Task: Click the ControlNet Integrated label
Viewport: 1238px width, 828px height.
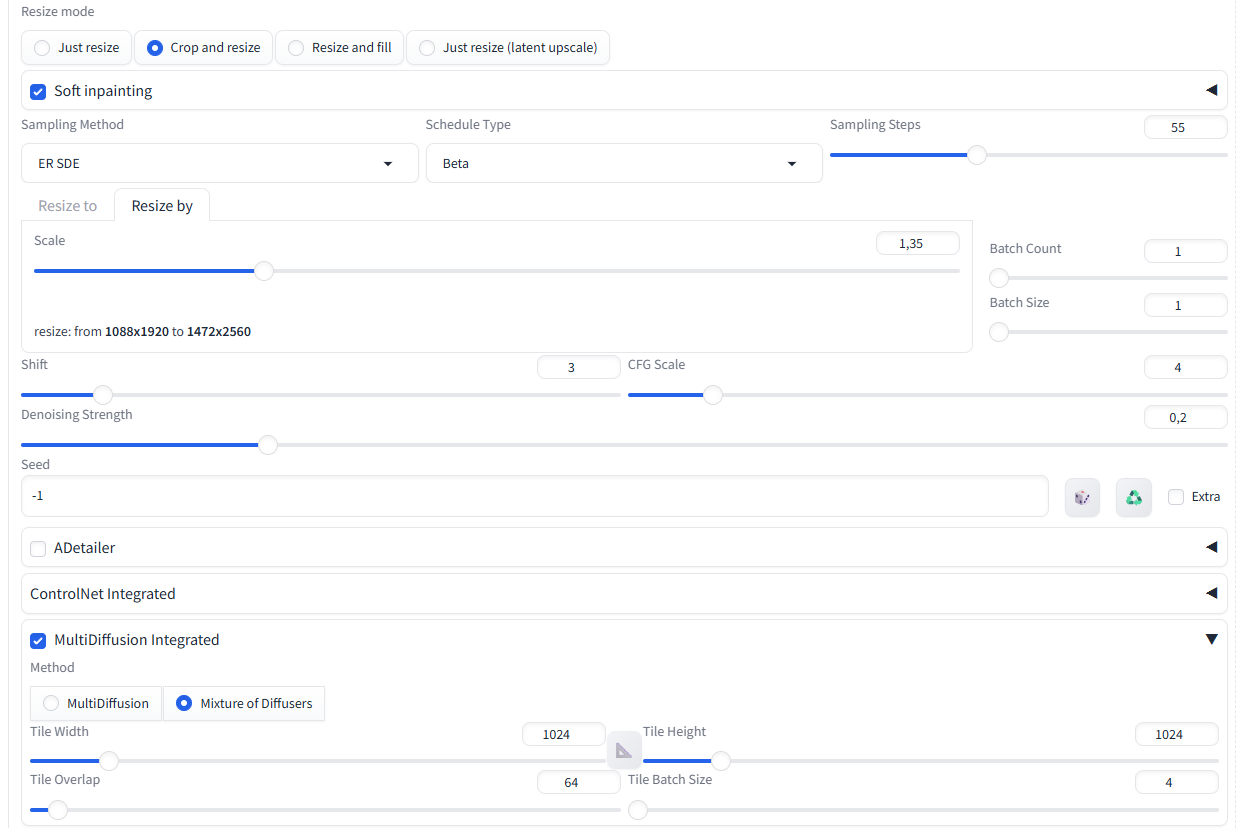Action: 103,594
